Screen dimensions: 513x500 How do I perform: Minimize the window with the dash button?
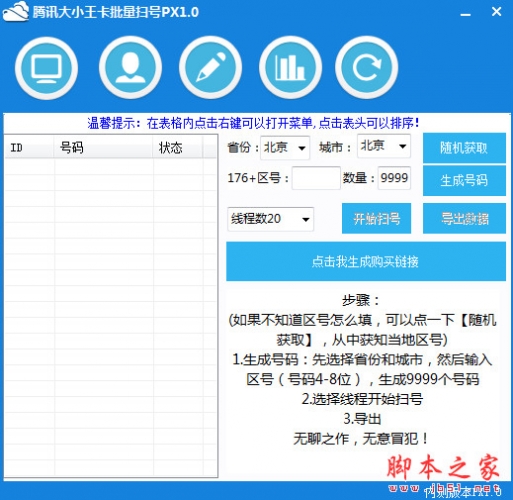click(465, 14)
